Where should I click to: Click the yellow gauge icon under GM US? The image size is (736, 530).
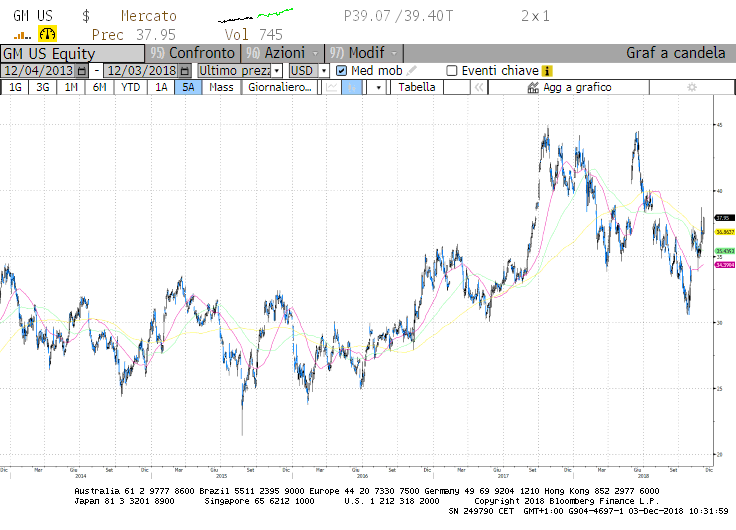tap(47, 34)
